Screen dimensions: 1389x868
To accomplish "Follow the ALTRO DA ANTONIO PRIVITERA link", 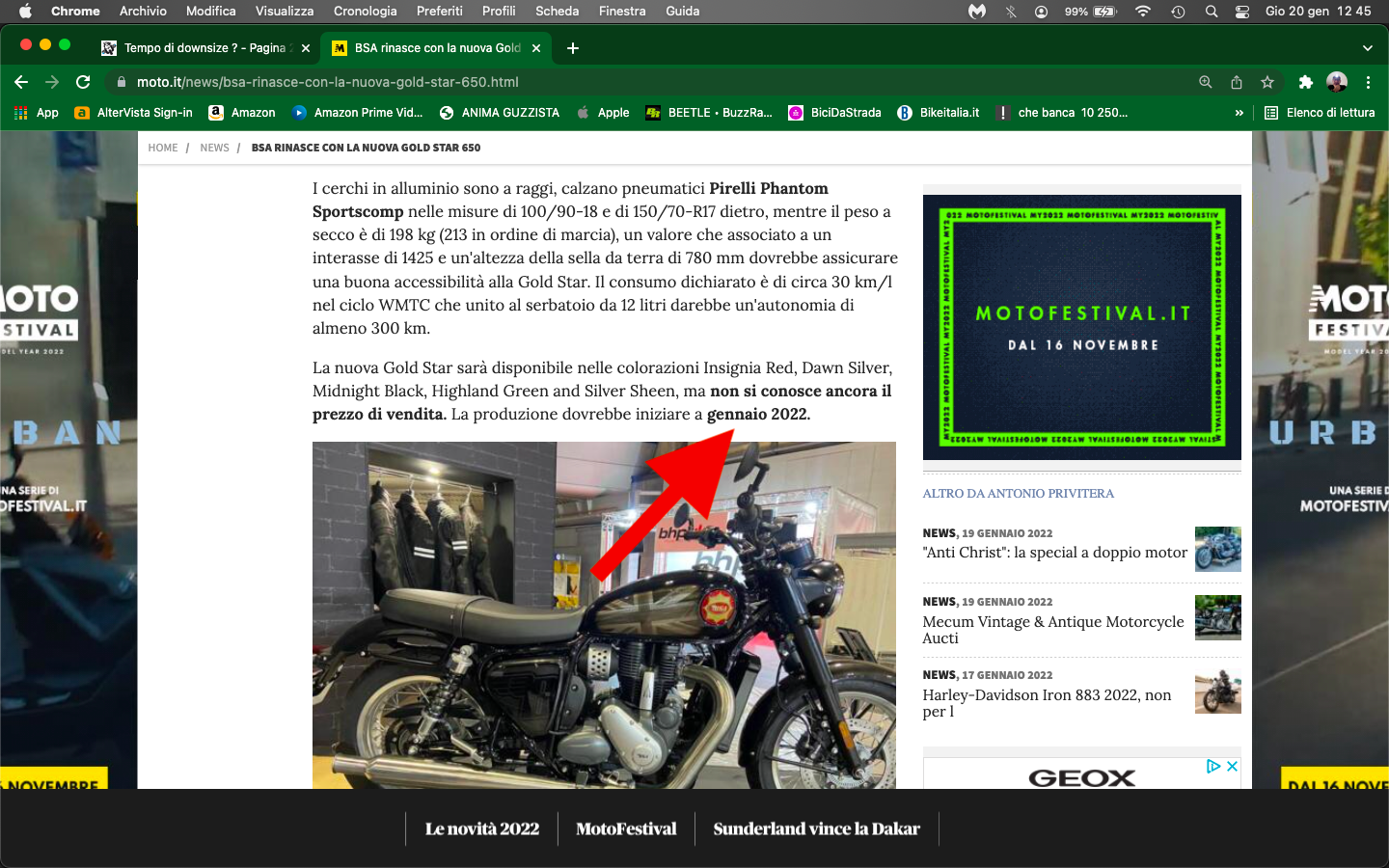I will coord(1018,494).
